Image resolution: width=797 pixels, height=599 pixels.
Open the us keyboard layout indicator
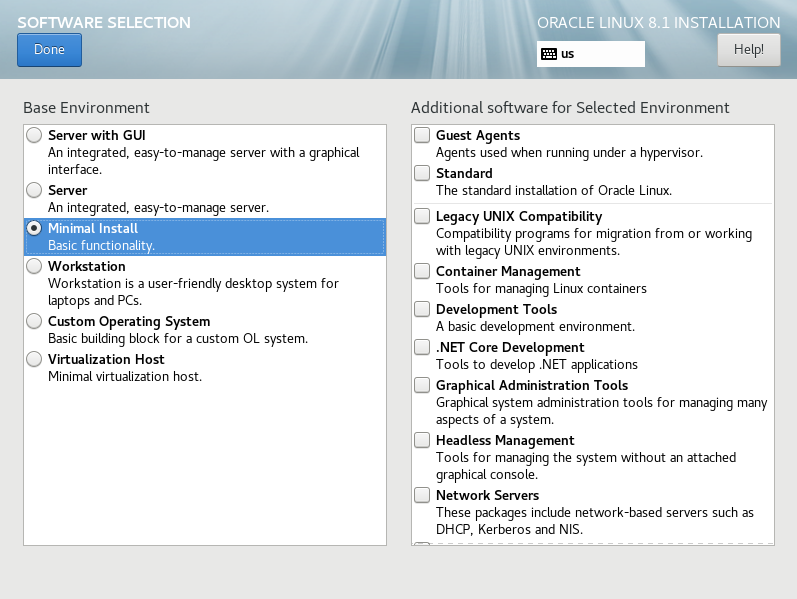pos(591,54)
